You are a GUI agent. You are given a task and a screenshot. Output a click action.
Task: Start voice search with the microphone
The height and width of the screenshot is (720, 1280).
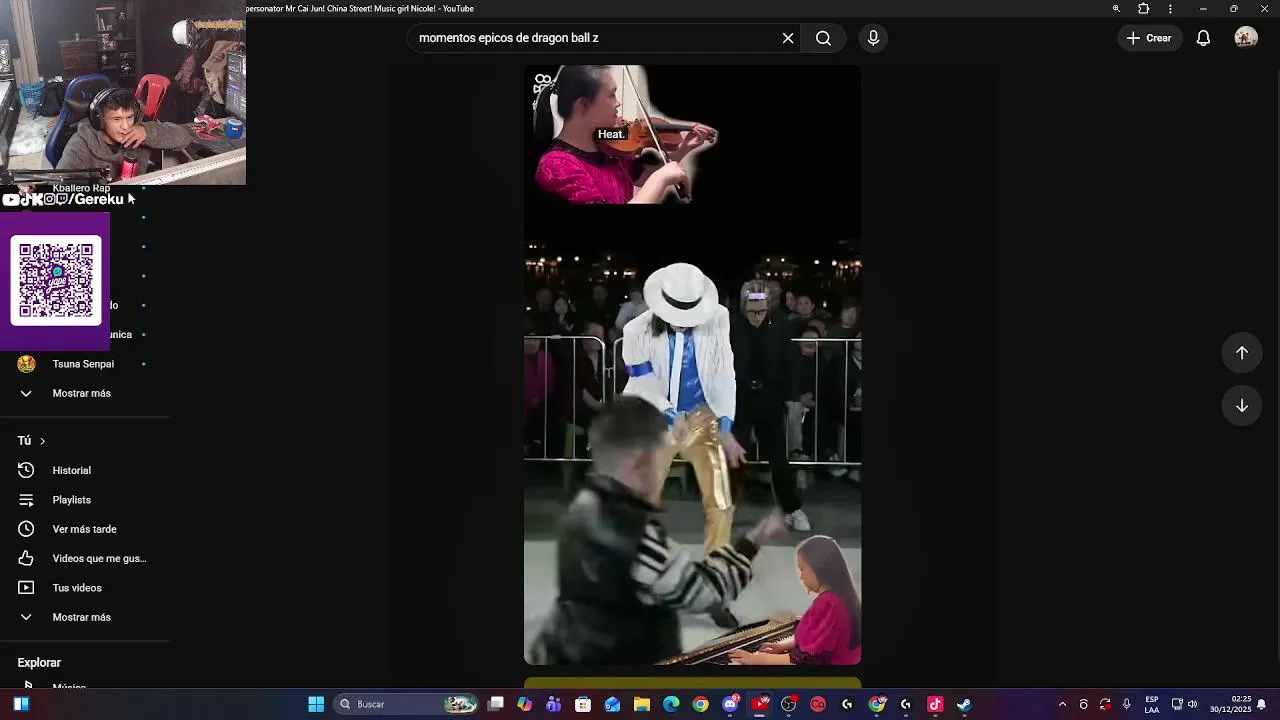pyautogui.click(x=873, y=38)
